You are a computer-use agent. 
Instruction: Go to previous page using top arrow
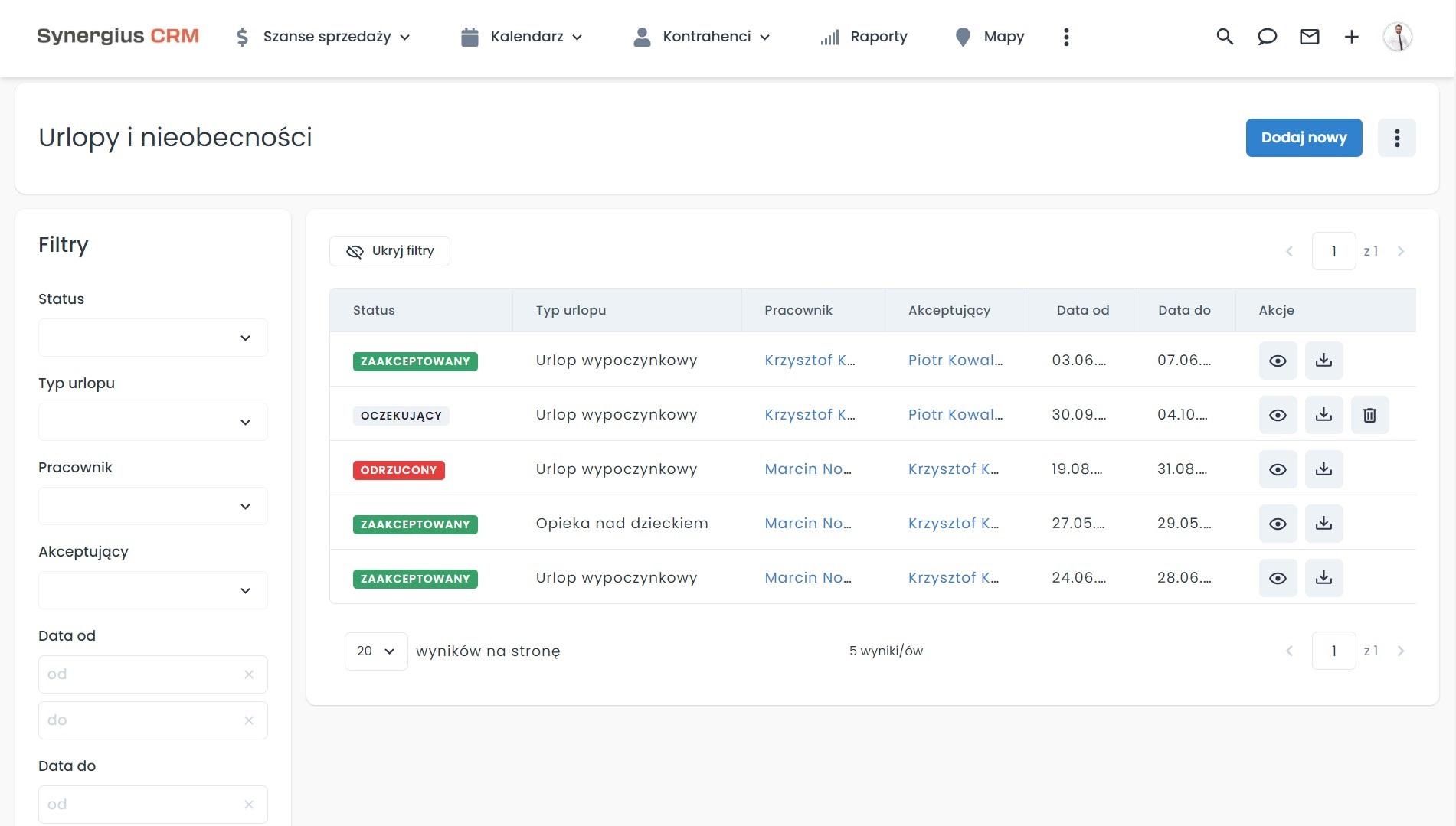(x=1289, y=251)
